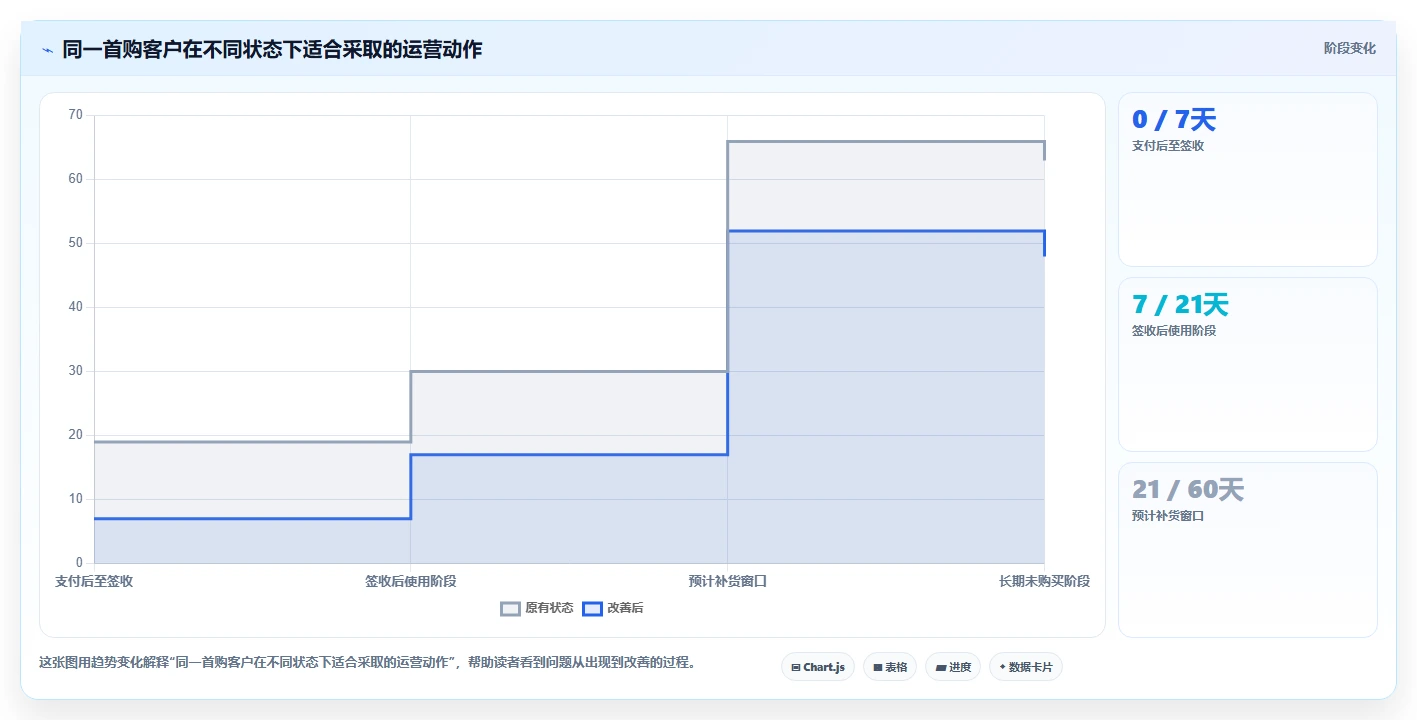This screenshot has width=1417, height=720.
Task: Toggle the 原有状态 legend item
Action: [x=537, y=608]
